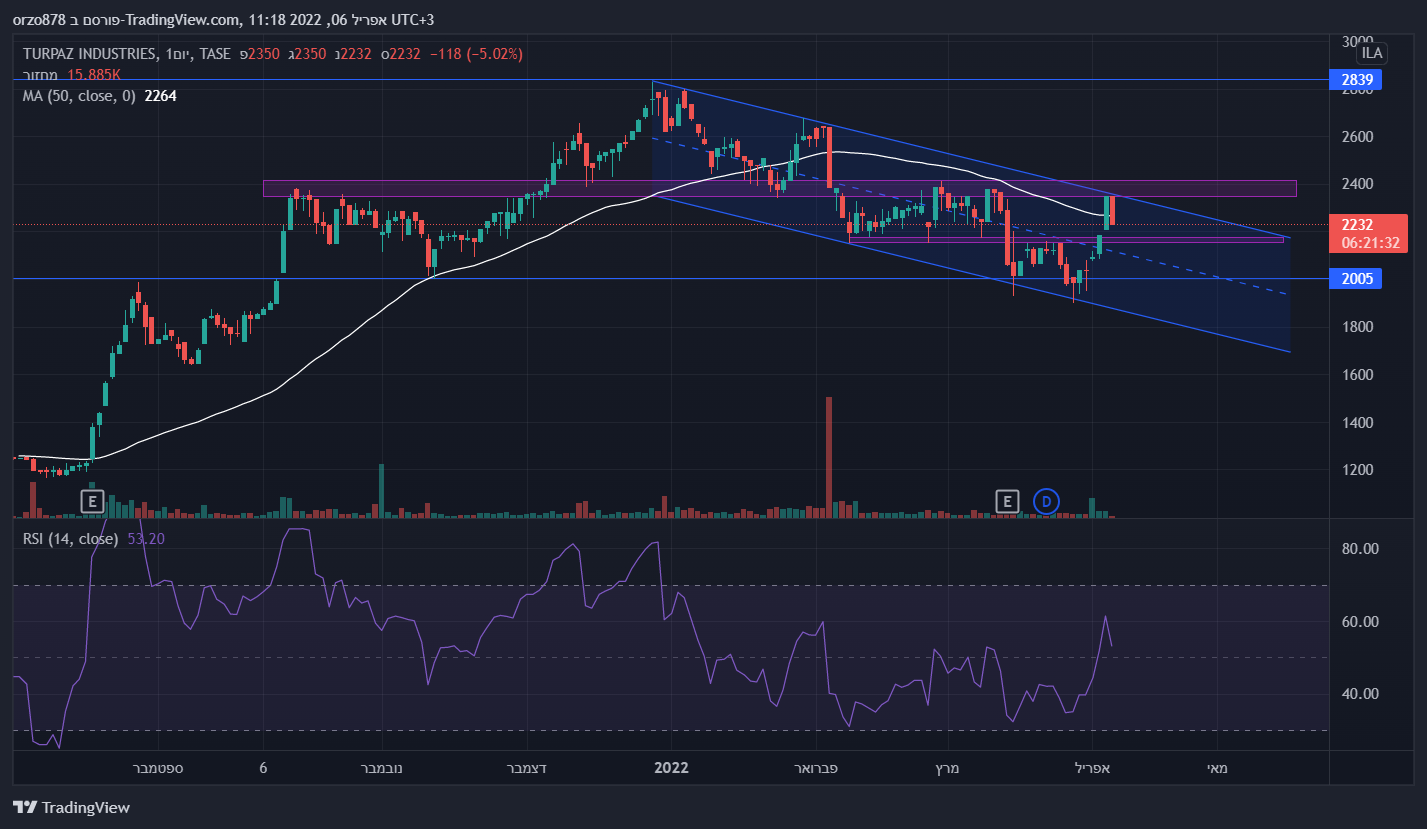Click the 1800 price axis tick
The width and height of the screenshot is (1427, 829).
[1357, 327]
